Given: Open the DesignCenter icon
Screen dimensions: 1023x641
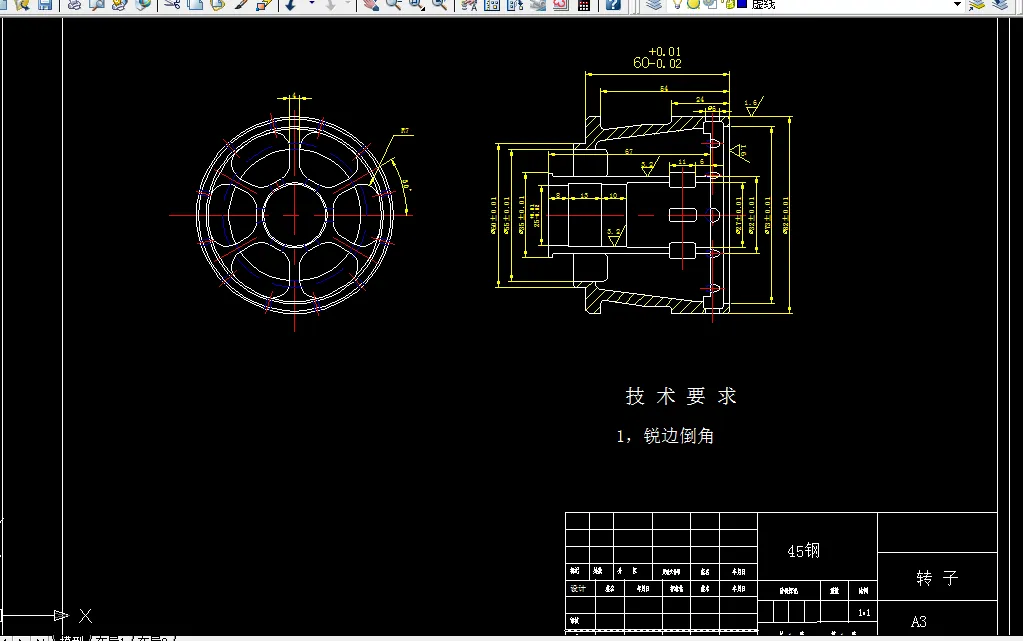Looking at the screenshot, I should point(492,5).
